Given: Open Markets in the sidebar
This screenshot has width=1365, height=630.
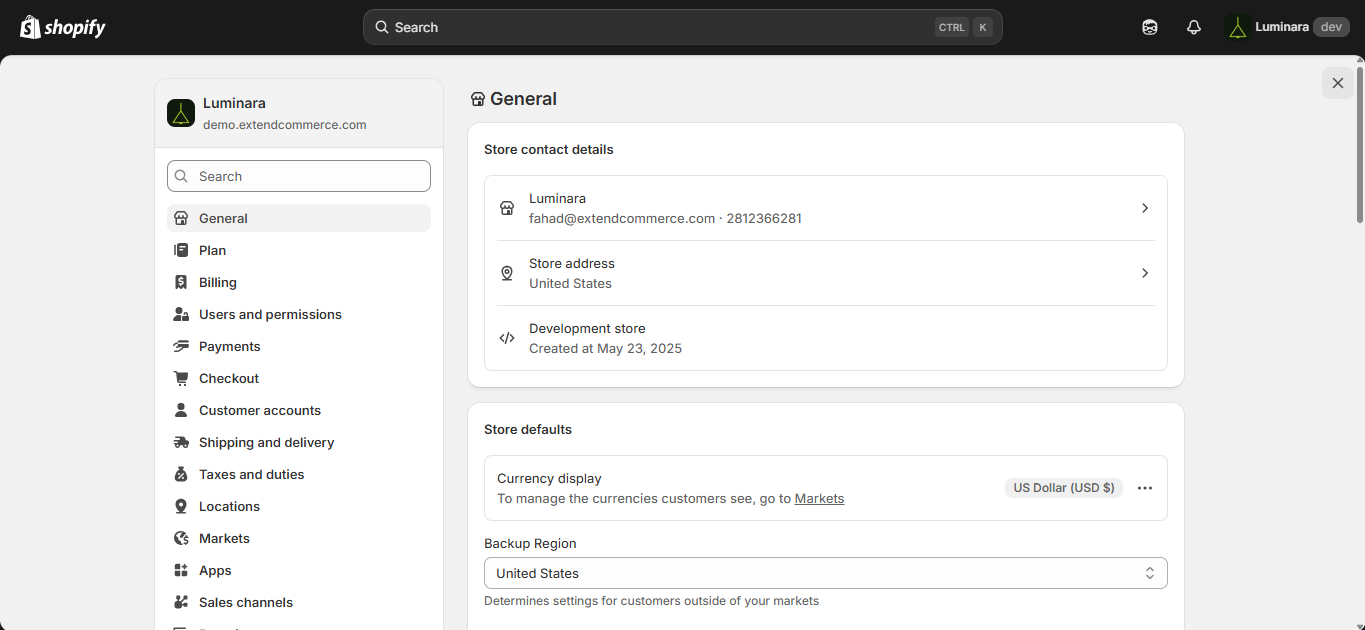Looking at the screenshot, I should point(299,538).
